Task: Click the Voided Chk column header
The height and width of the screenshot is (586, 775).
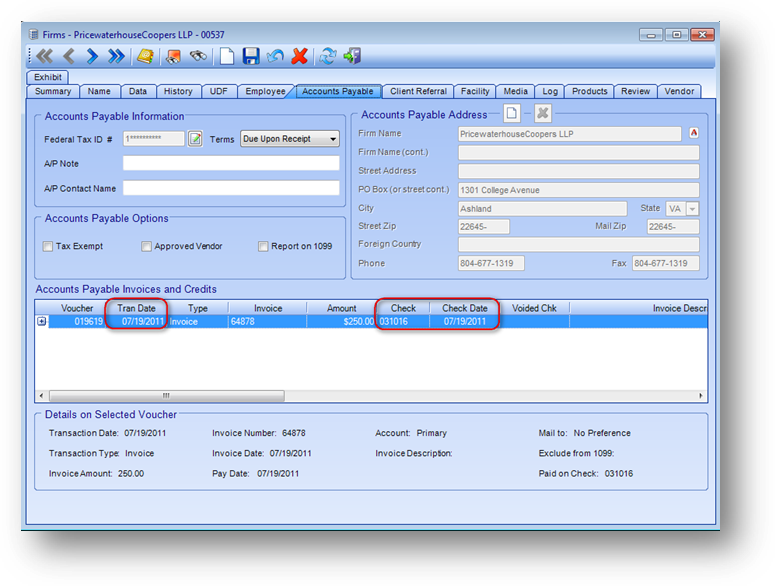Action: pyautogui.click(x=534, y=308)
